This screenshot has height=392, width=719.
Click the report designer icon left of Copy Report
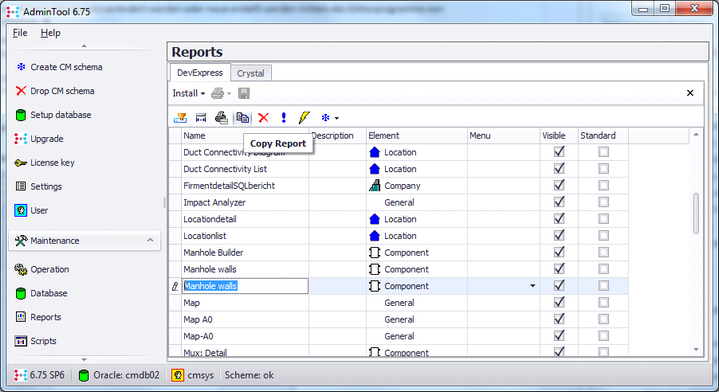point(221,118)
